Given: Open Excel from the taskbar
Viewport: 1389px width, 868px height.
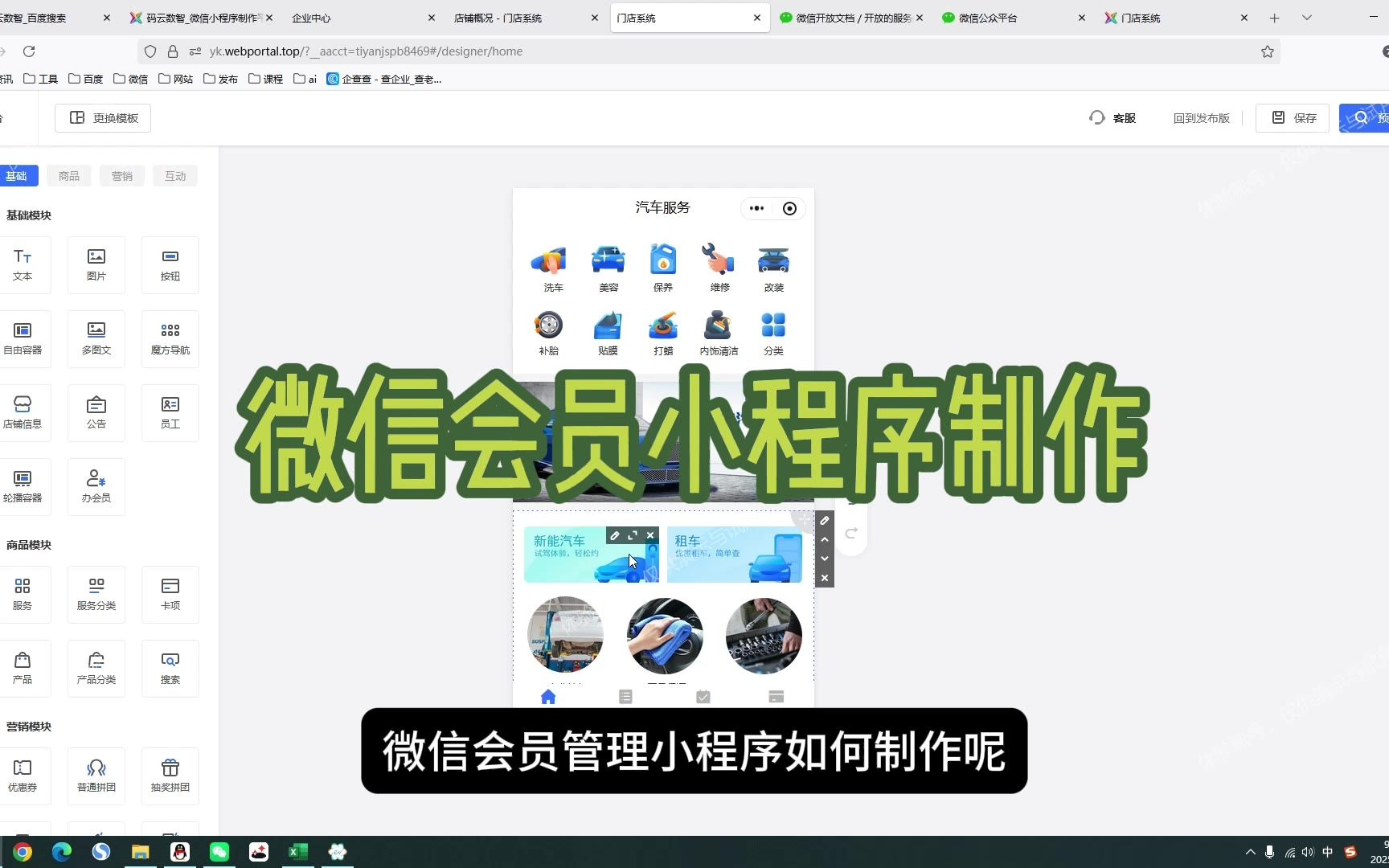Looking at the screenshot, I should tap(298, 852).
